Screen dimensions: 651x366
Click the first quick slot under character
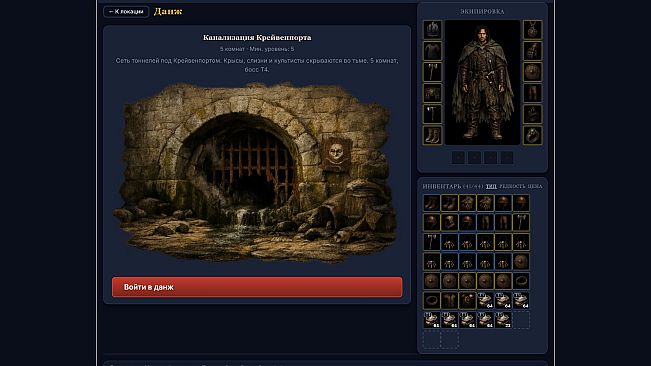458,158
